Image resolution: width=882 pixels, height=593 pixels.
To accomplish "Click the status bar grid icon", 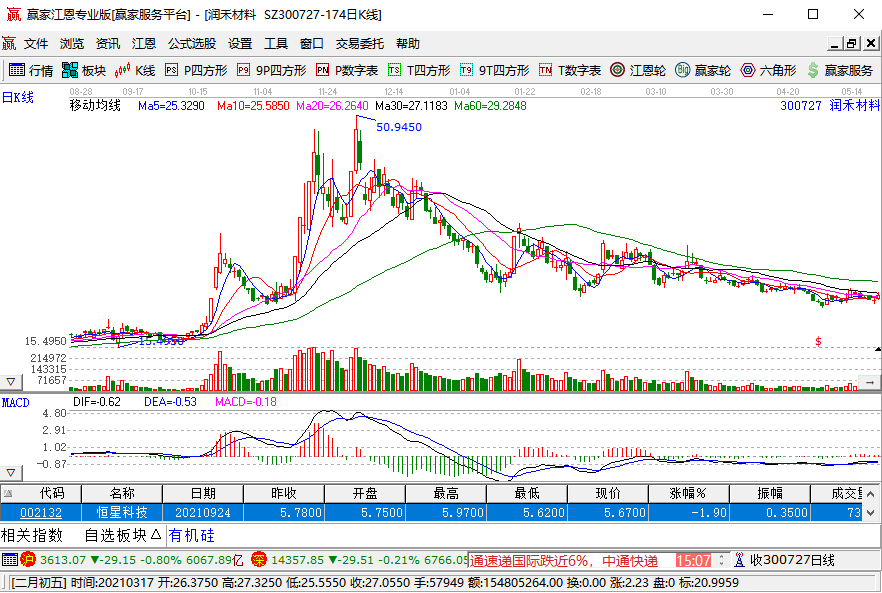I will click(10, 560).
